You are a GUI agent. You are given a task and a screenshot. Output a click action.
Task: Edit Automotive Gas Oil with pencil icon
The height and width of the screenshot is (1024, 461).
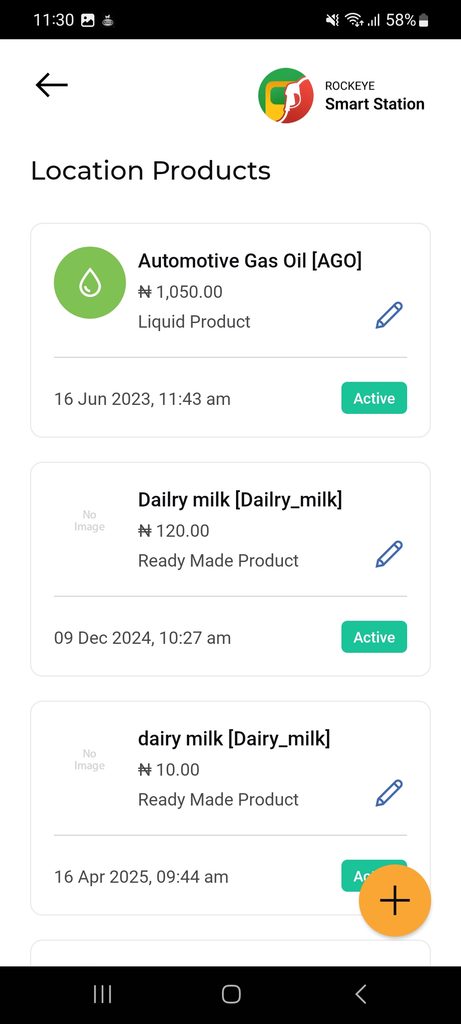[389, 315]
